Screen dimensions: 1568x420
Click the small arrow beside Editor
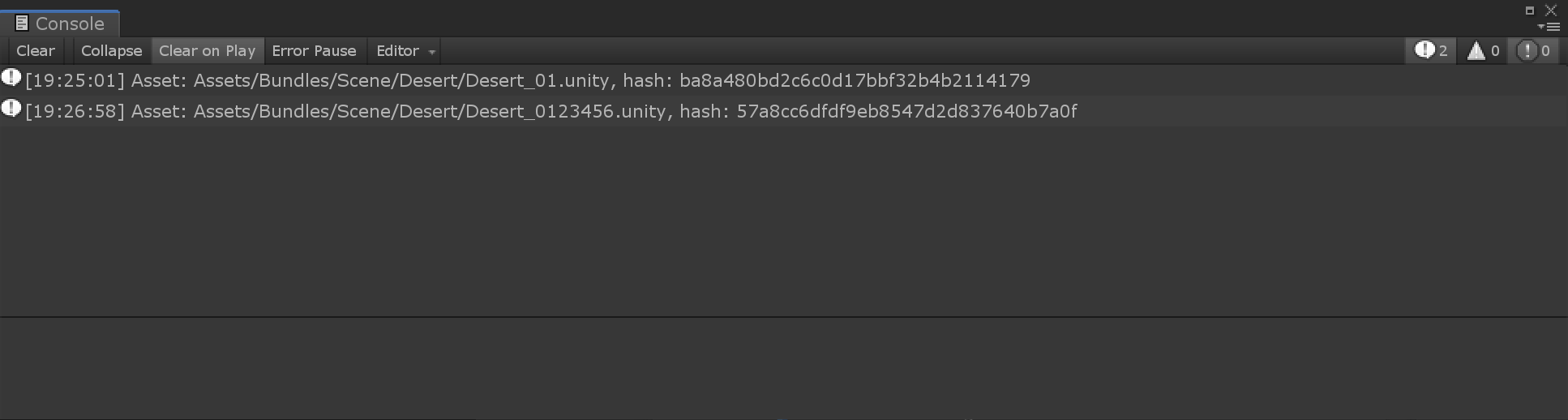point(432,52)
